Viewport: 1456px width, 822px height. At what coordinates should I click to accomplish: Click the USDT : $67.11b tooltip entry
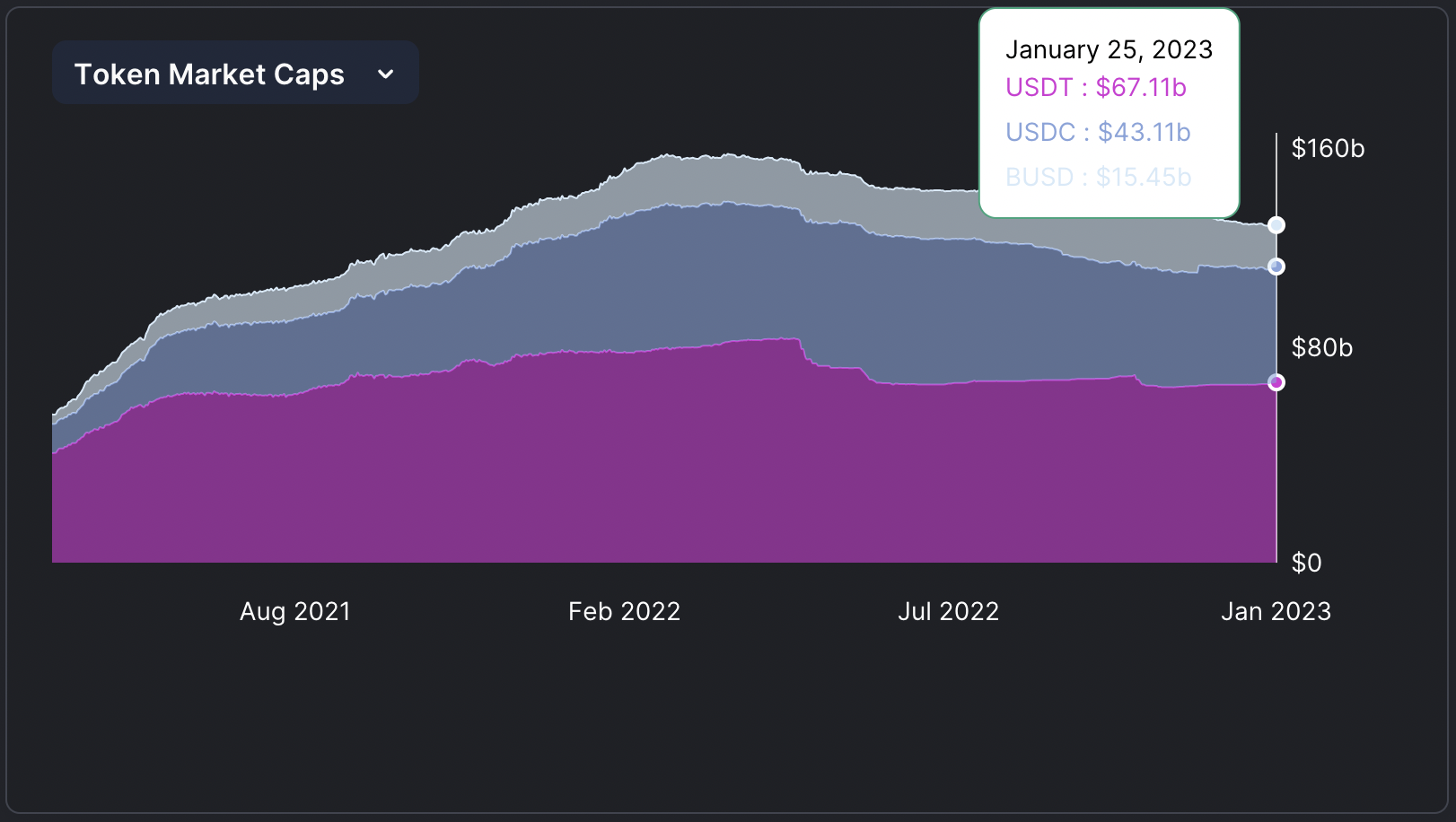[x=1095, y=87]
